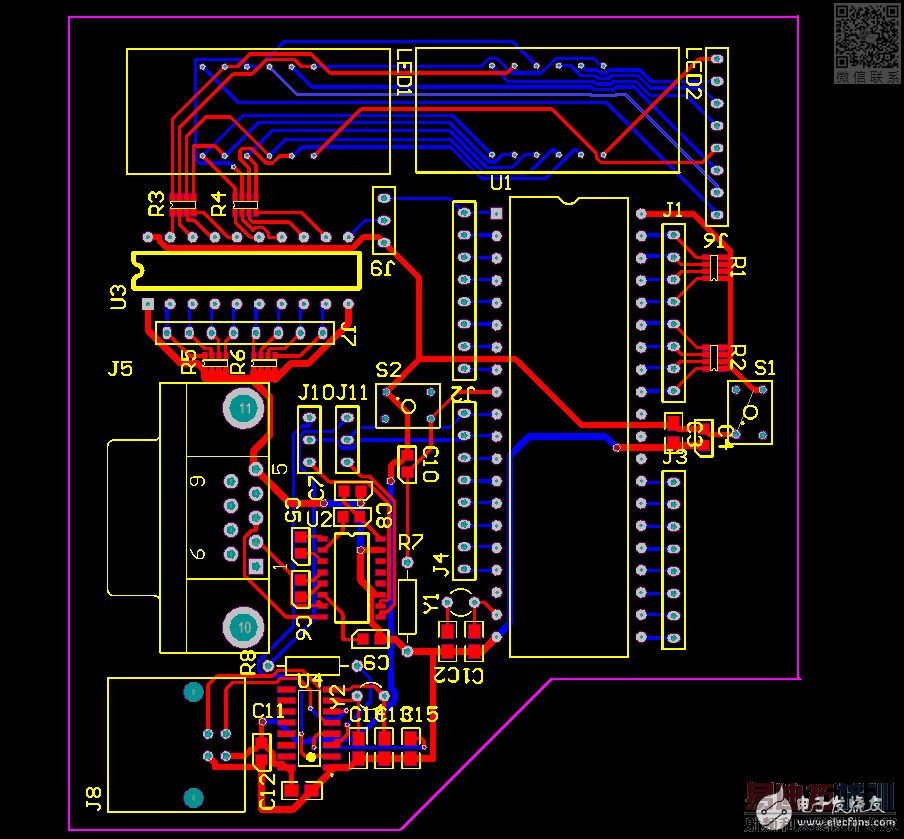Select the S2 switch label
The image size is (904, 839).
coord(388,370)
